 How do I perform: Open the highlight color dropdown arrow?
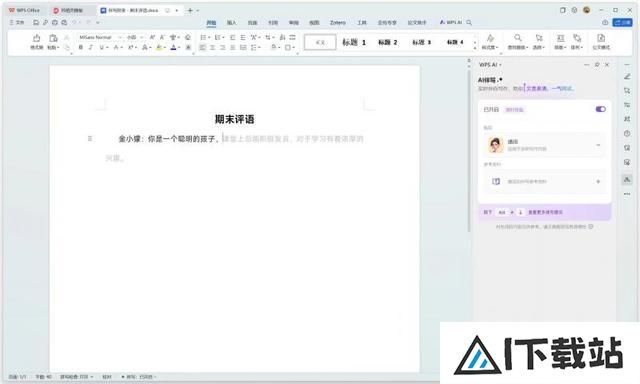(x=165, y=48)
